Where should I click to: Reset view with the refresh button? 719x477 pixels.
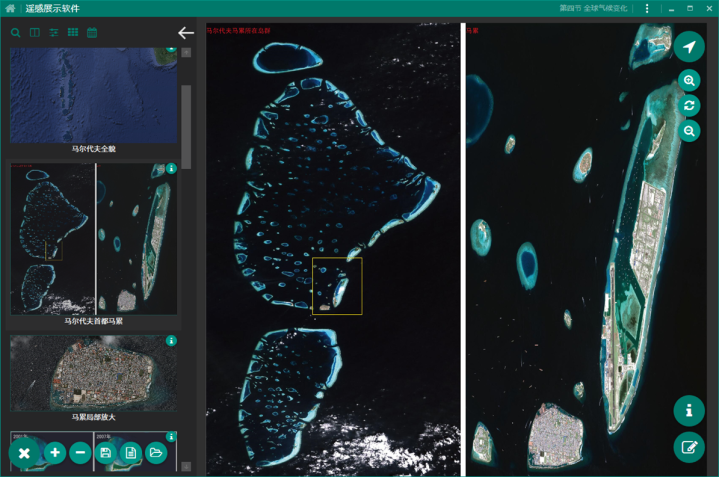point(689,105)
